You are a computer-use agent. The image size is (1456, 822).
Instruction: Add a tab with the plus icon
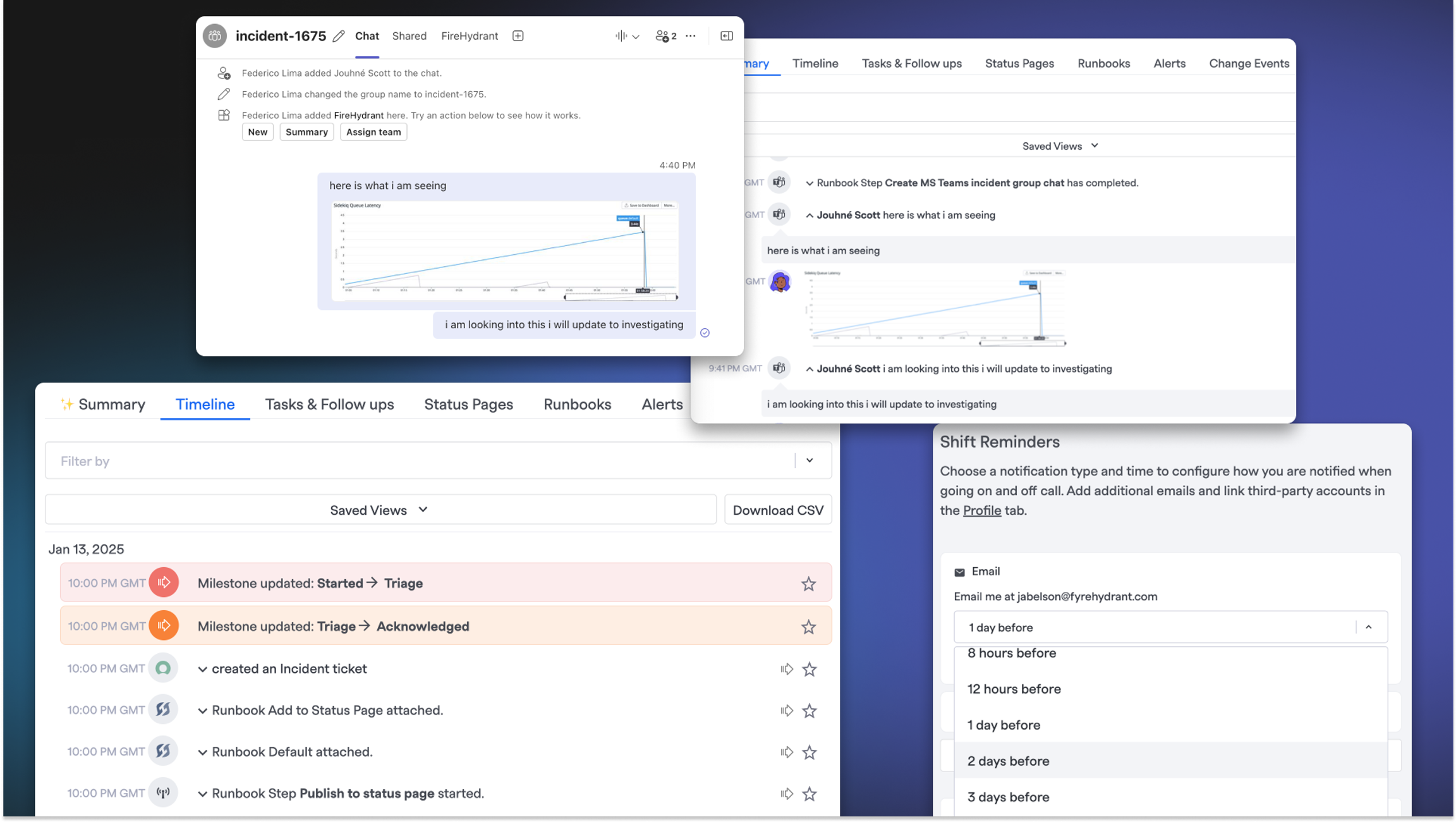518,36
